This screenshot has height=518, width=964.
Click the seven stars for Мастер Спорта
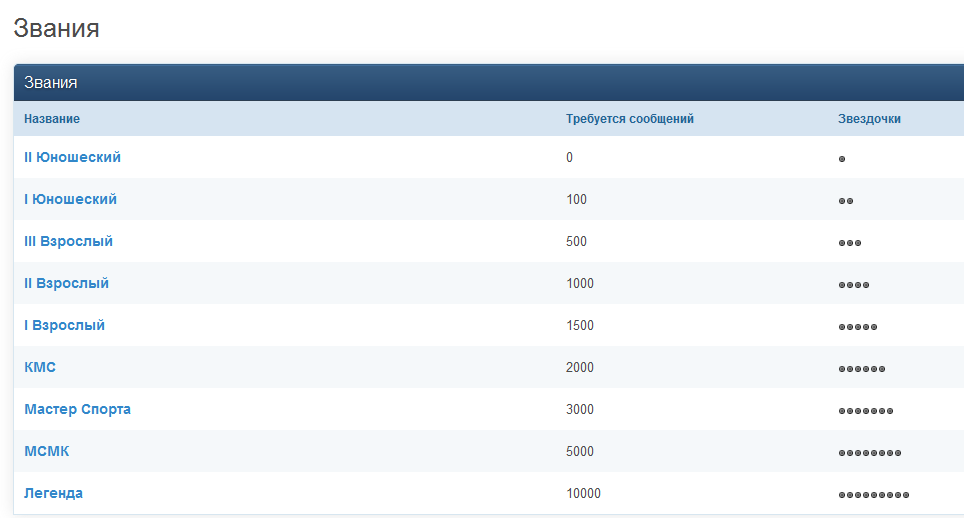(x=866, y=411)
